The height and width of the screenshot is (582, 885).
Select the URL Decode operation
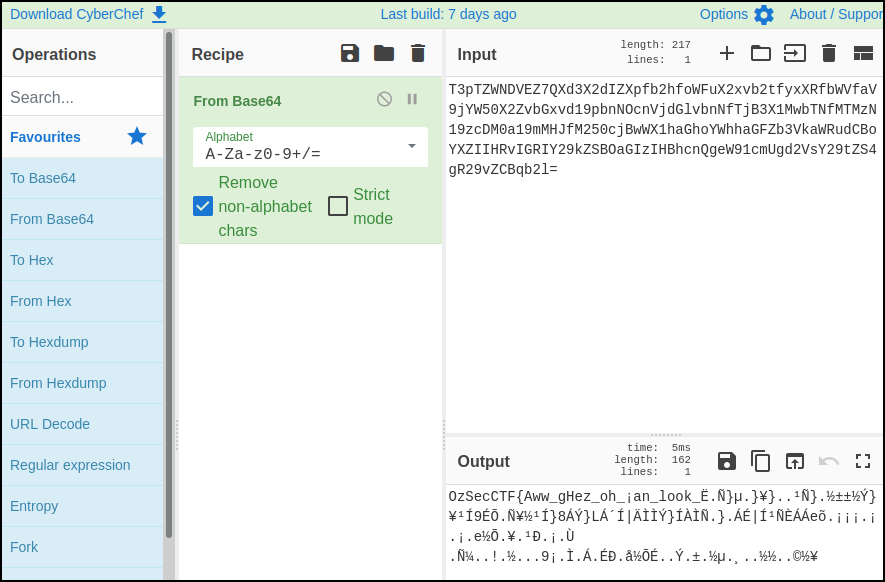(x=82, y=424)
